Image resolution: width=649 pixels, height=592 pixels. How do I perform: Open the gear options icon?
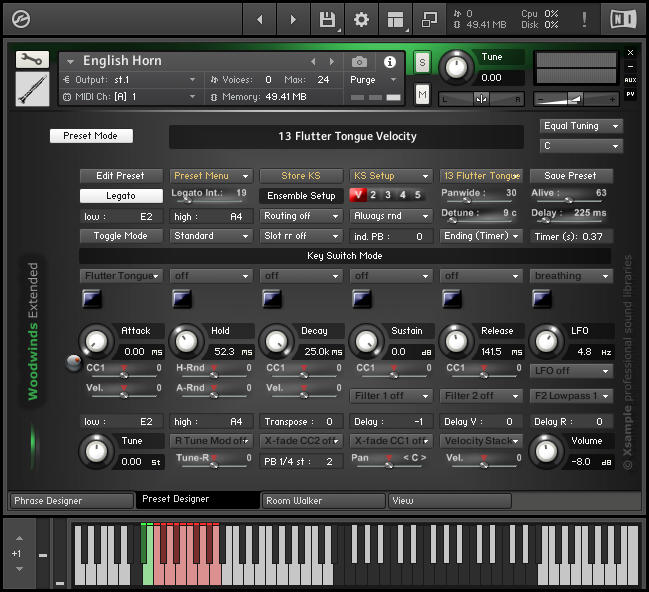point(361,19)
